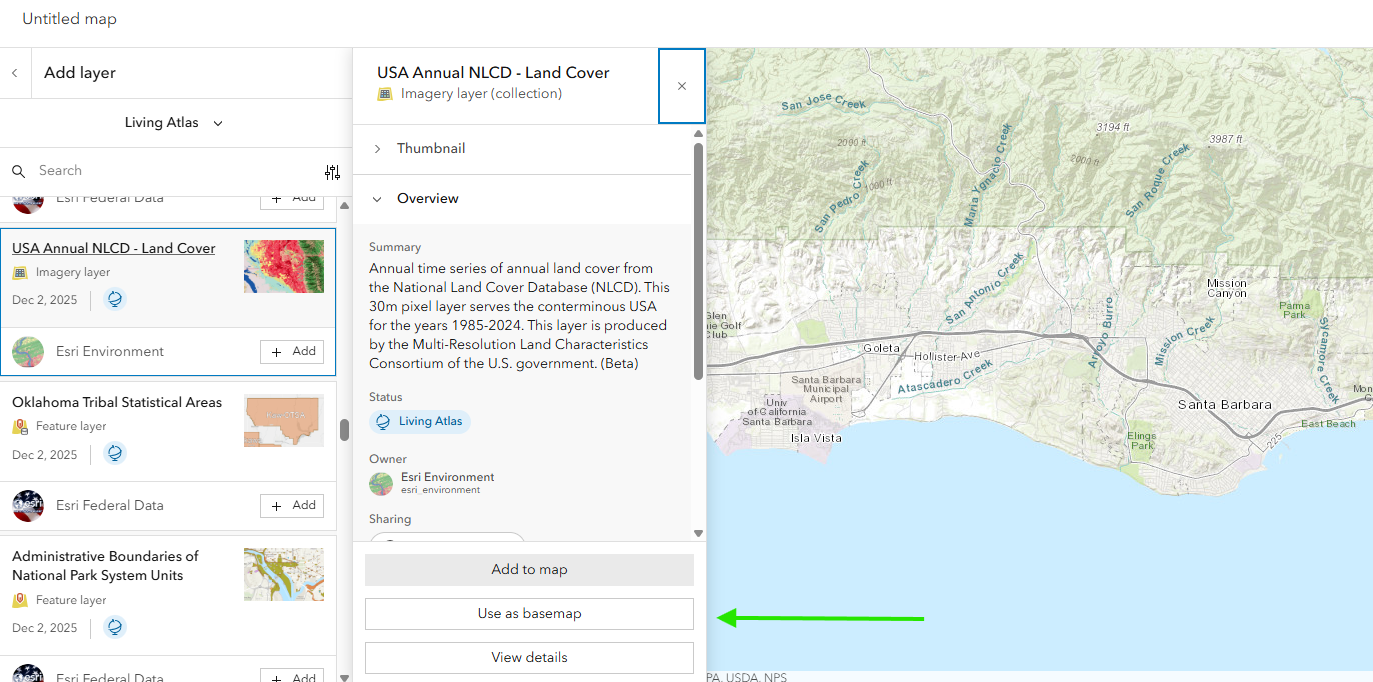Click the details panel scroll down arrow
Viewport: 1373px width, 682px height.
tap(698, 534)
